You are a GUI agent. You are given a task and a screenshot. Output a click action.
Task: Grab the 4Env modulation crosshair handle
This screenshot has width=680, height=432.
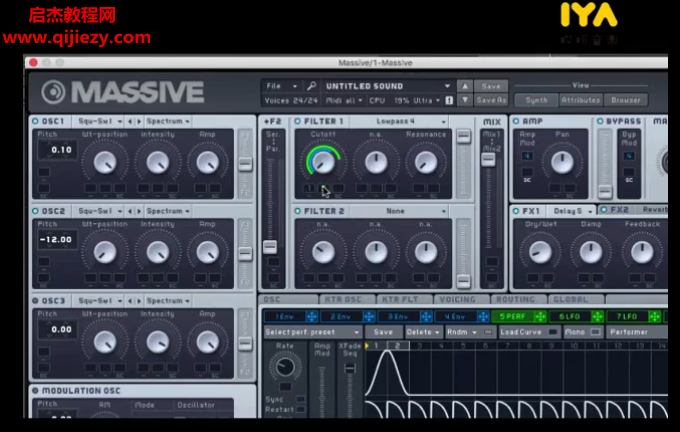pos(483,317)
